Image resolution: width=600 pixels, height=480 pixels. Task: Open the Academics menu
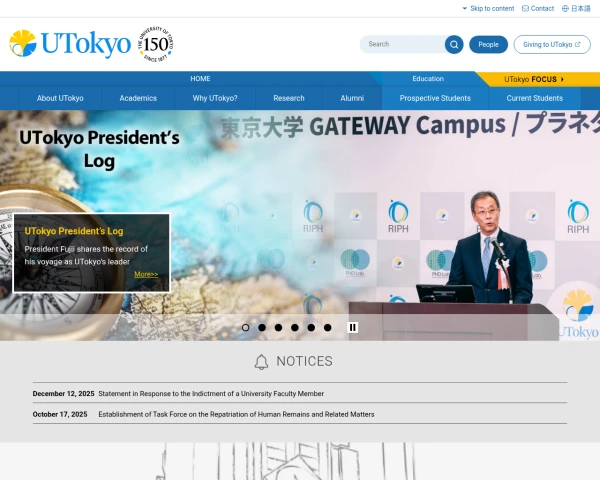coord(138,98)
